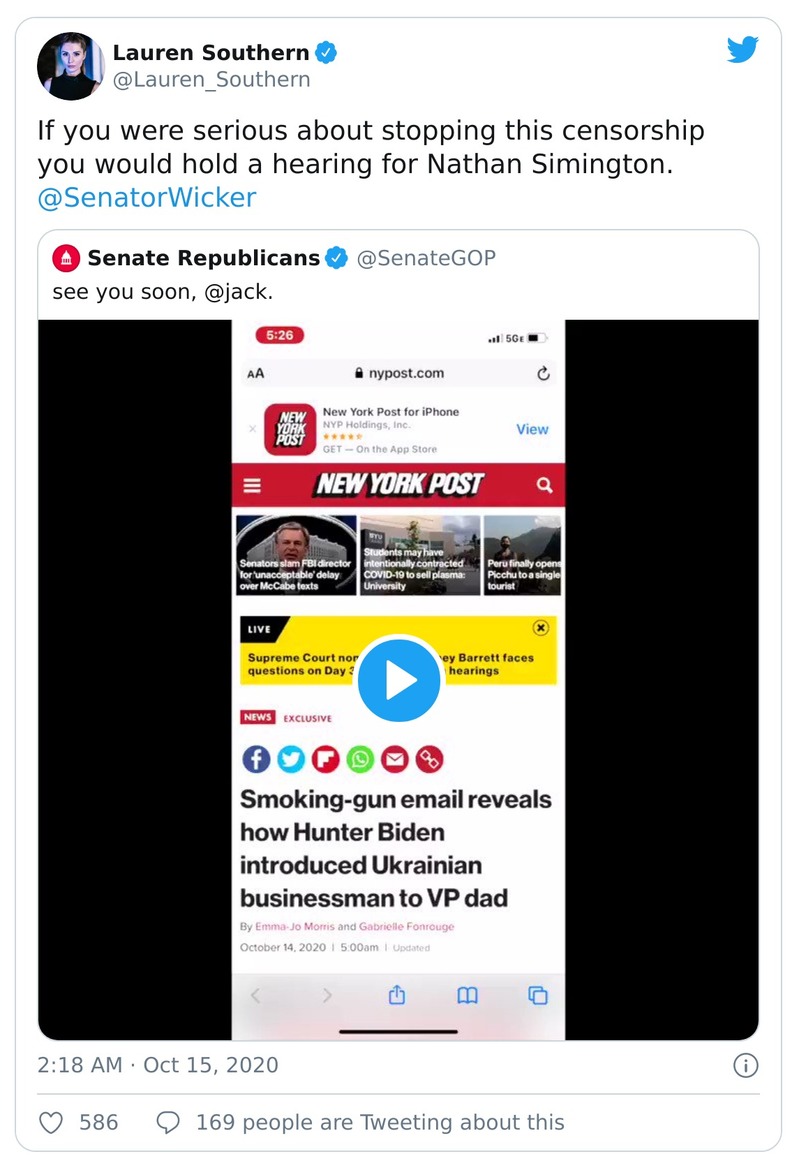The width and height of the screenshot is (799, 1168).
Task: Play the embedded video
Action: coord(399,680)
